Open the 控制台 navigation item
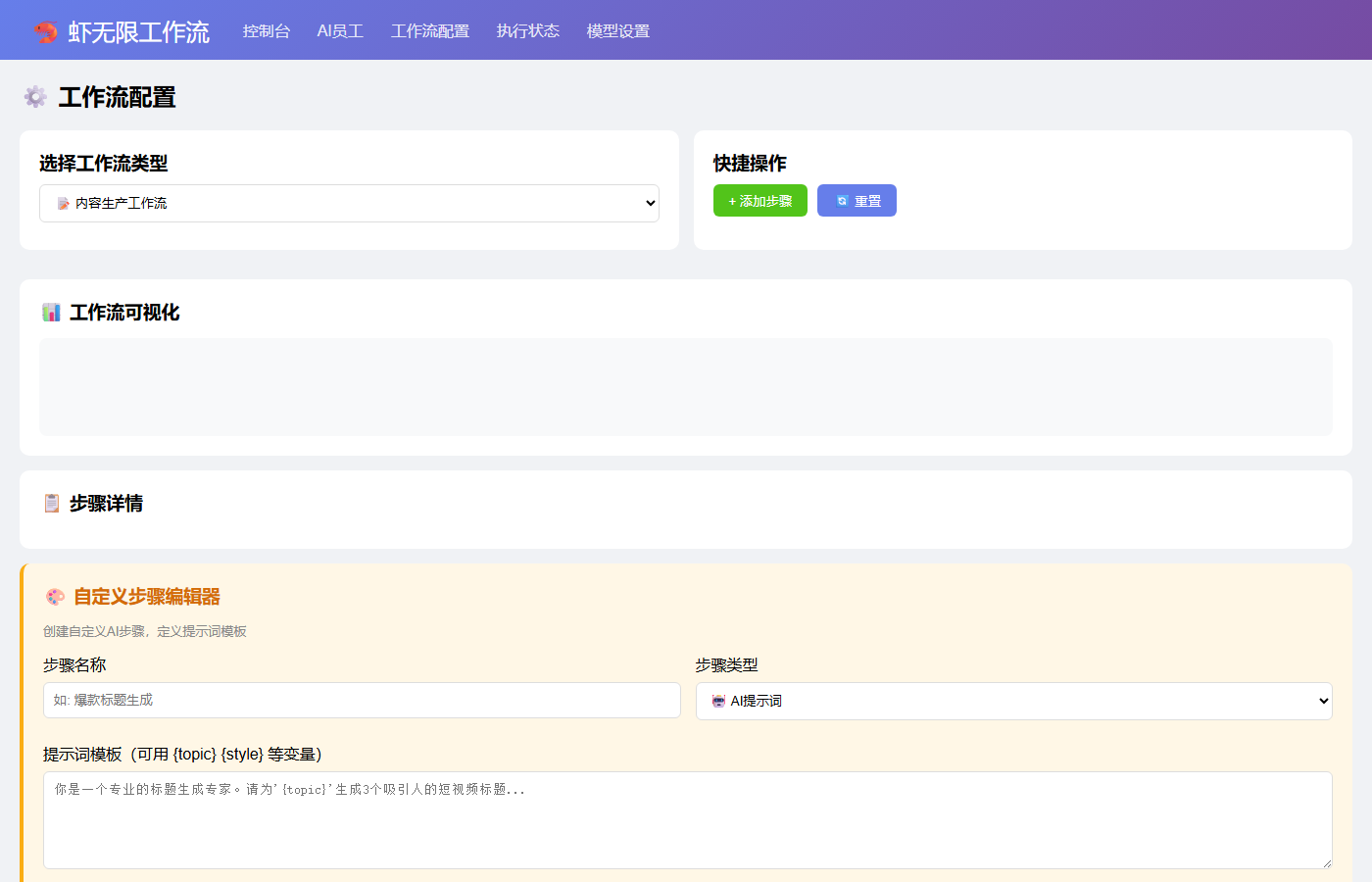The height and width of the screenshot is (882, 1372). point(267,31)
